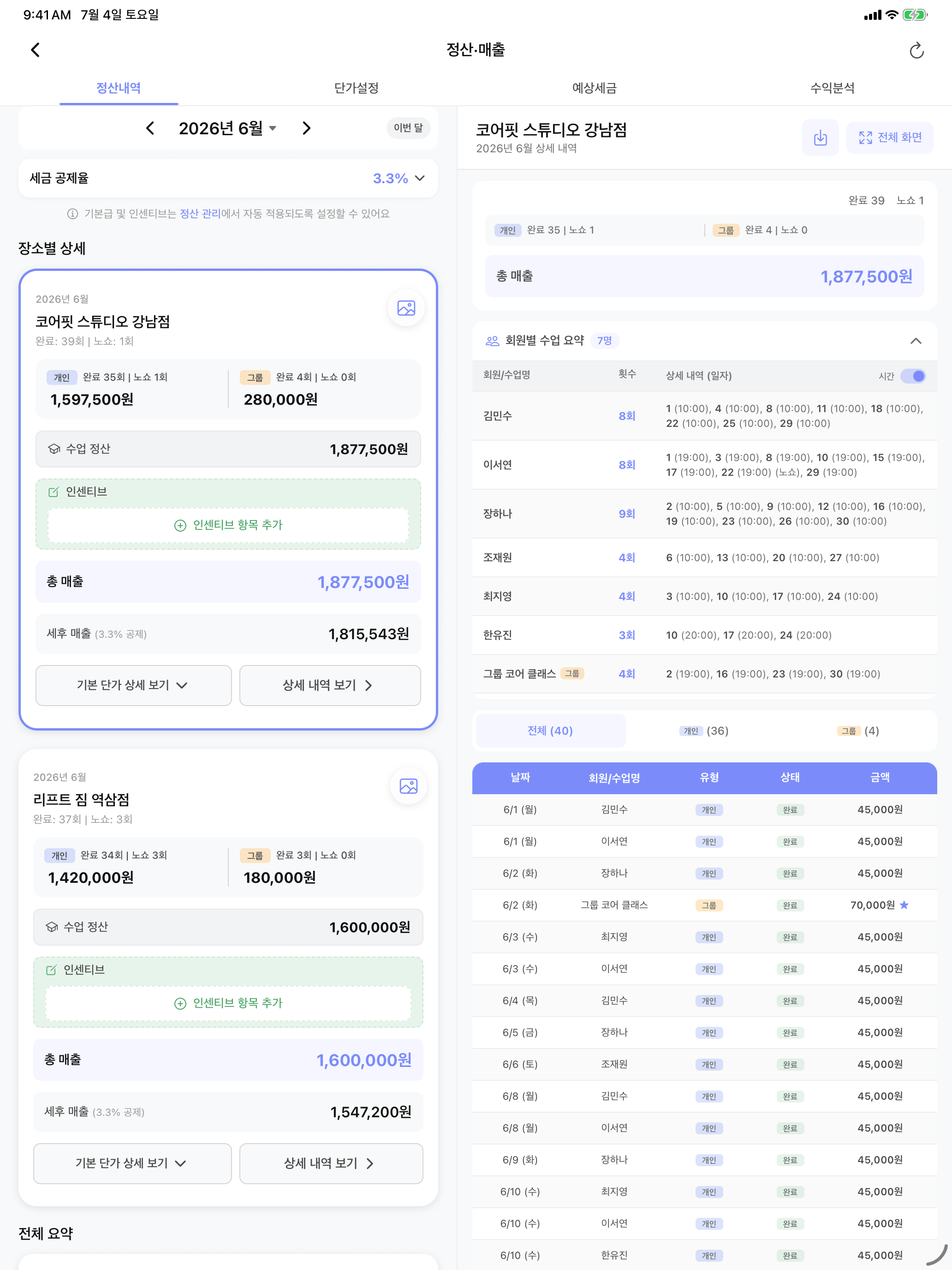The image size is (952, 1270).
Task: Collapse the 회원별 수업 요약 section
Action: (x=916, y=341)
